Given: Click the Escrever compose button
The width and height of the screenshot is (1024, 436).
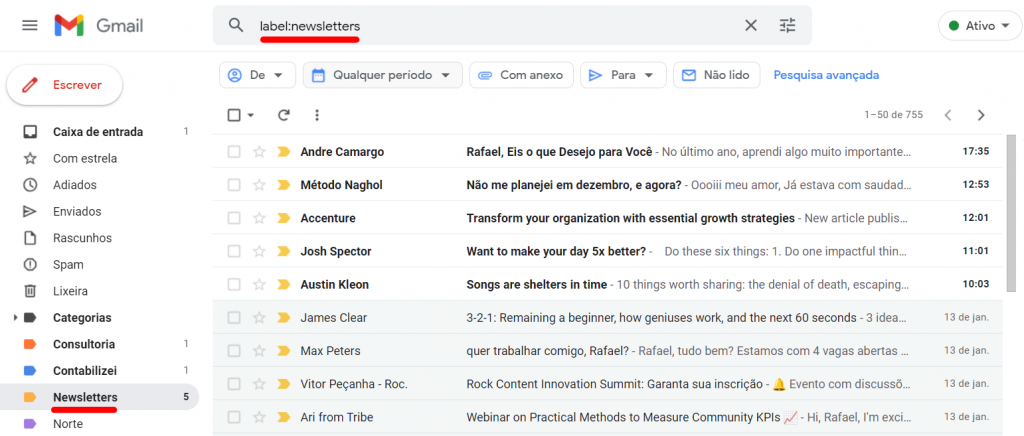Looking at the screenshot, I should 65,85.
